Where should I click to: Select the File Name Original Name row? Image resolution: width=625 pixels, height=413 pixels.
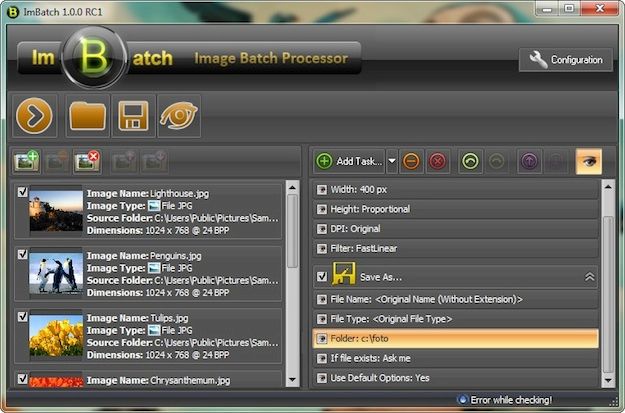pos(456,299)
